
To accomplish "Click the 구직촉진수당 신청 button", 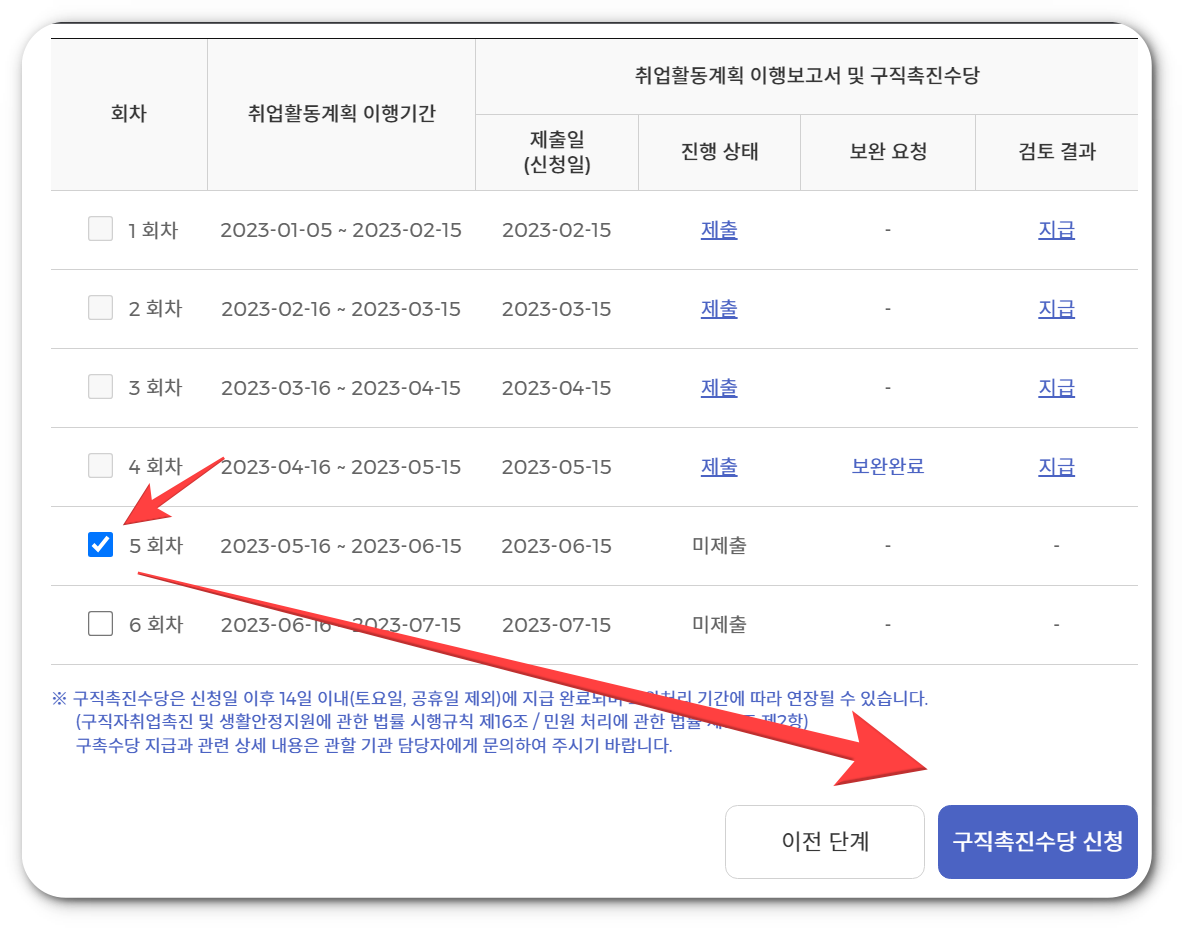I will 1037,841.
